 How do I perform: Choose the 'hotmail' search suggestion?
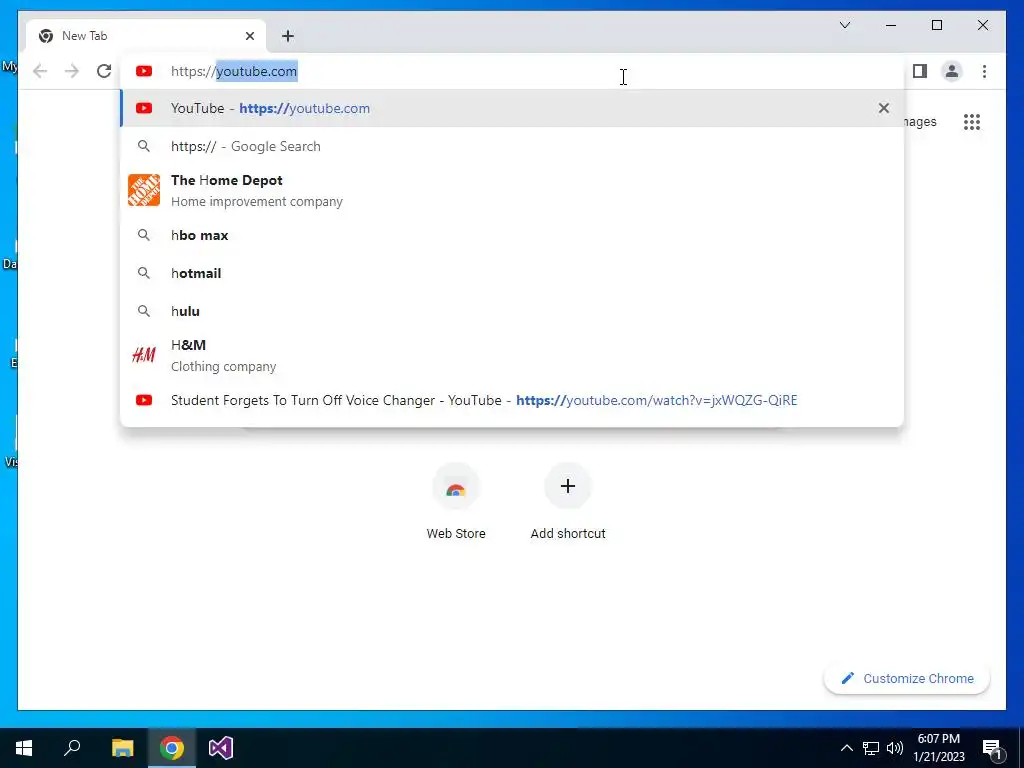tap(512, 273)
